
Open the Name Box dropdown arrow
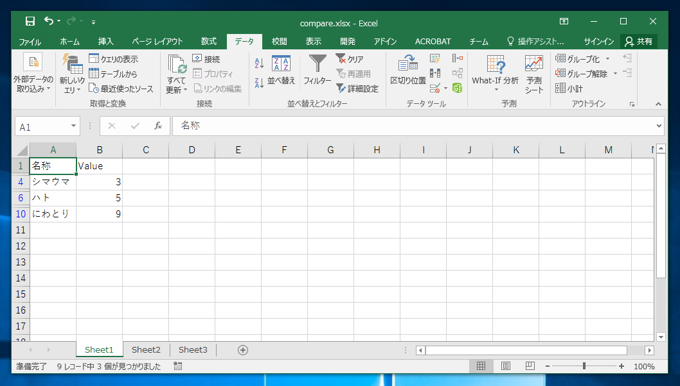coord(74,126)
